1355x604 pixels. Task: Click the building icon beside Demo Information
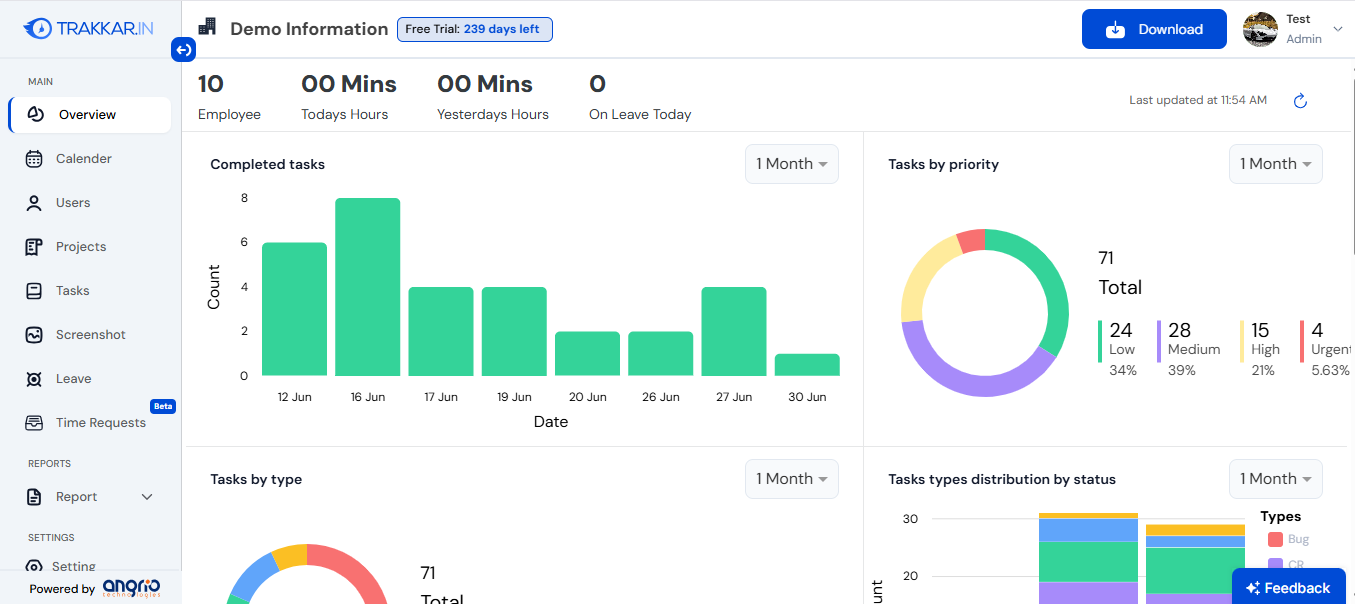pos(207,27)
